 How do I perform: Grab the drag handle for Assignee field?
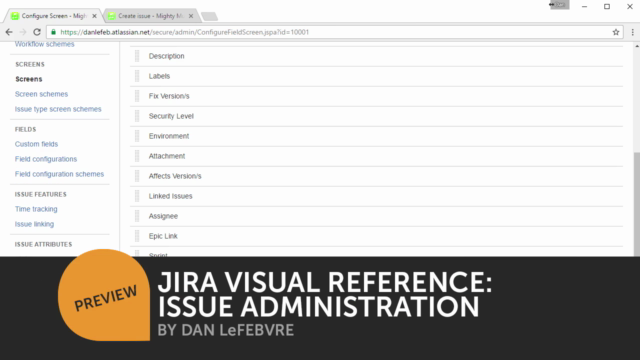tap(137, 216)
